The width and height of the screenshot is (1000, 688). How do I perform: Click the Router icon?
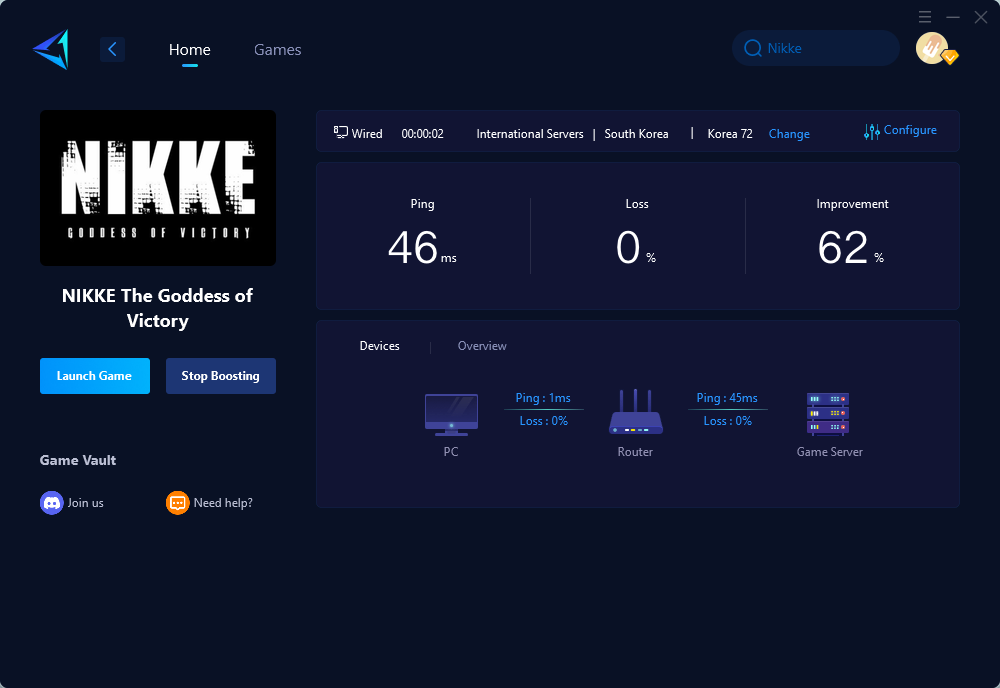(636, 412)
